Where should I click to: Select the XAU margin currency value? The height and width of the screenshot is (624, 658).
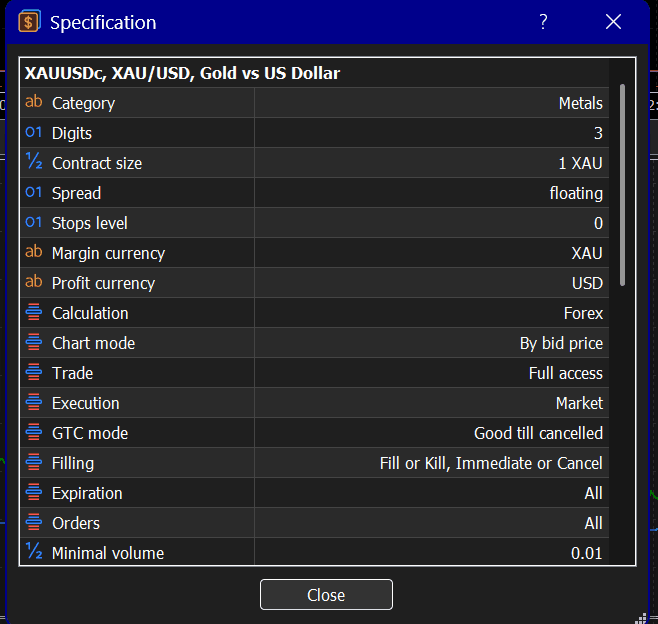(x=587, y=253)
